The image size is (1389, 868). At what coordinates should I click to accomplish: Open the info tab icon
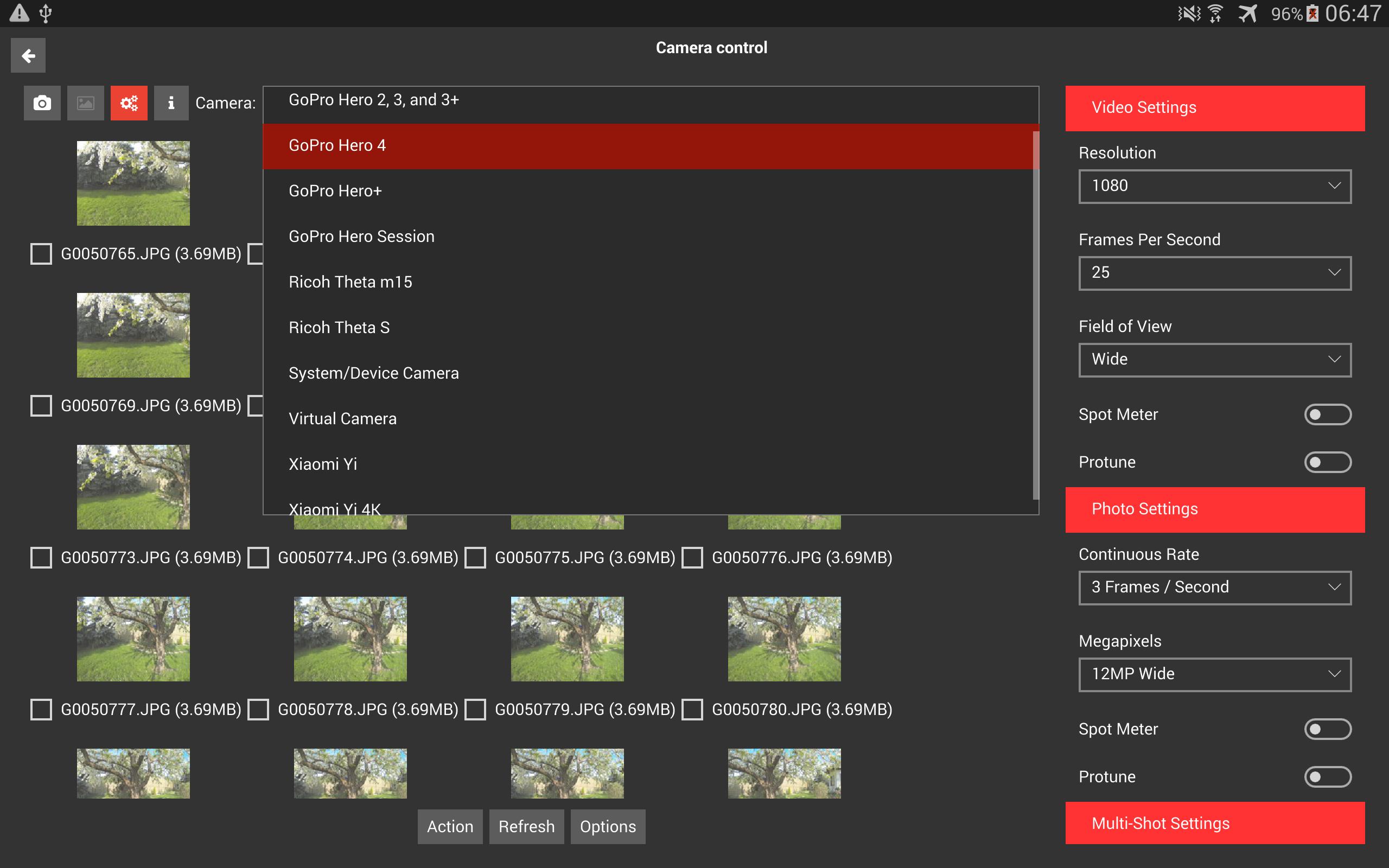click(171, 103)
